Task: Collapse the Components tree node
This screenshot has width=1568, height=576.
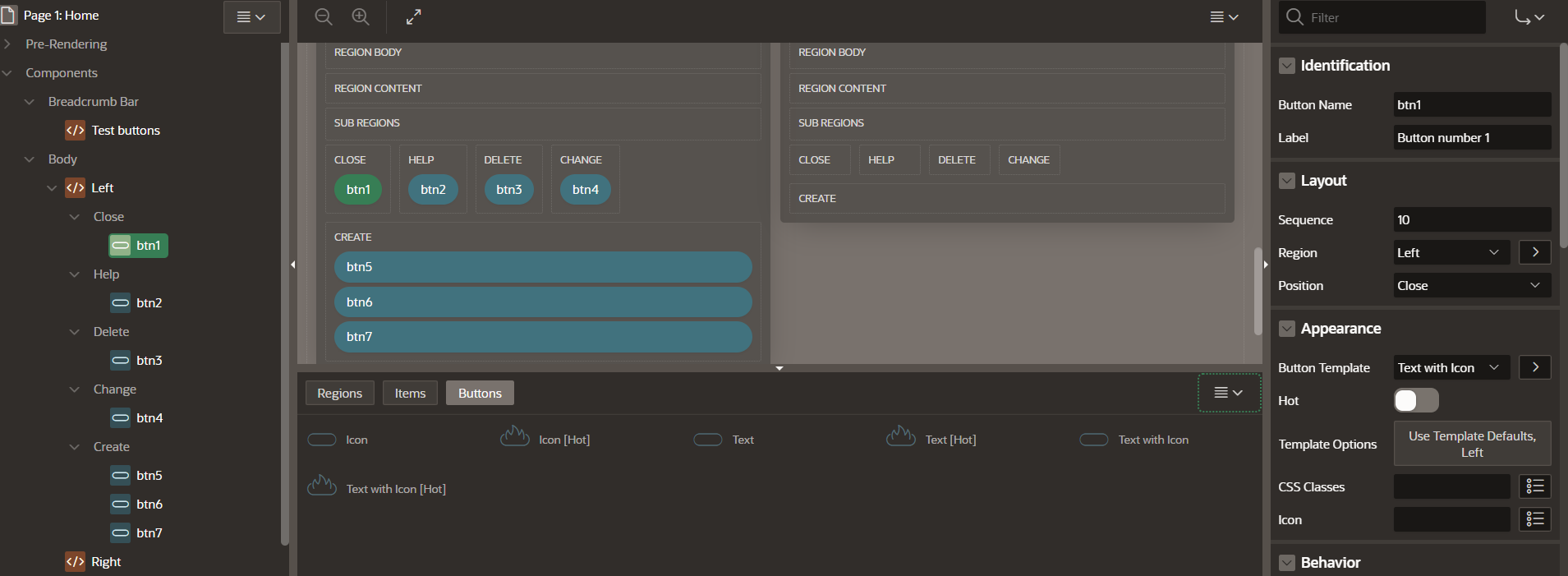Action: click(7, 72)
